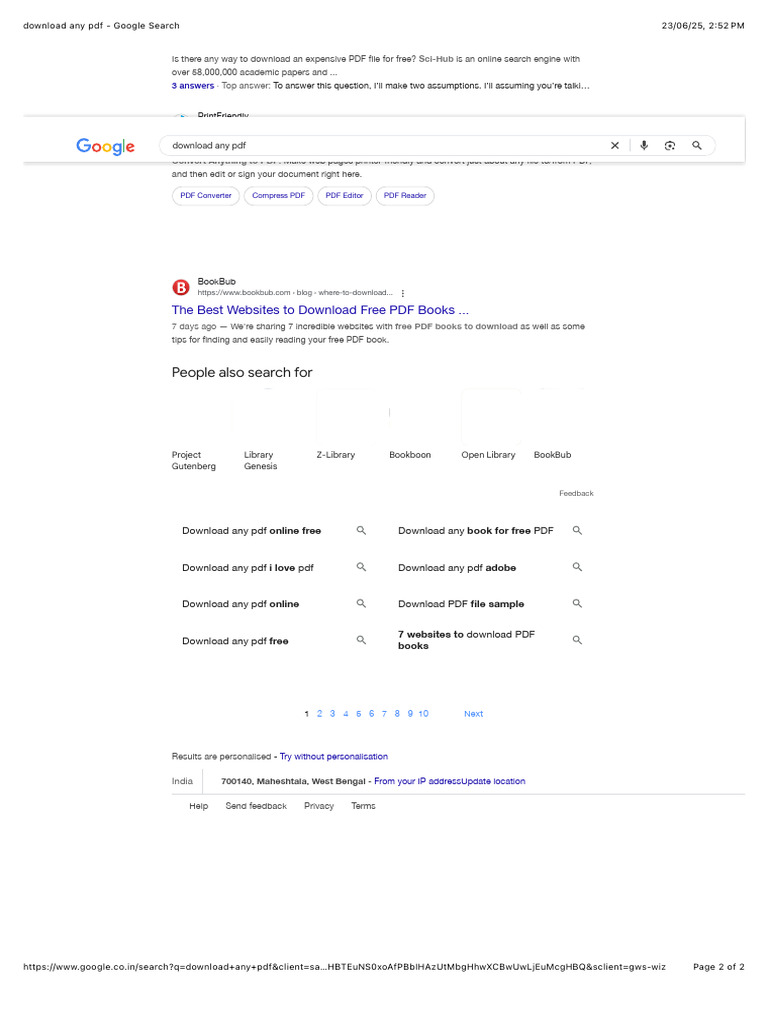
Task: Start voice search with microphone icon
Action: (x=644, y=146)
